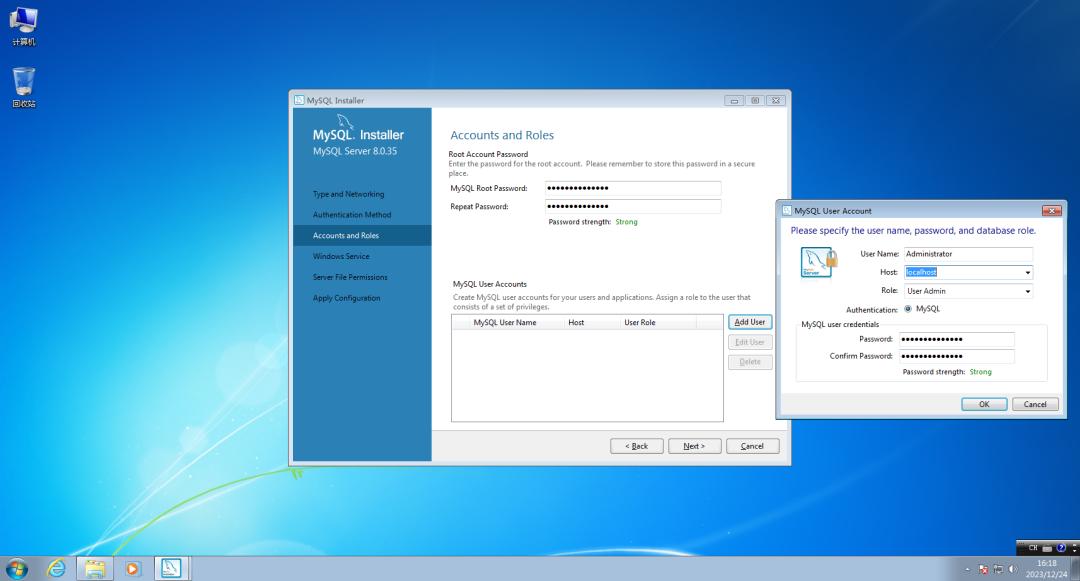Open the Role dropdown arrow
This screenshot has width=1080, height=581.
(x=1027, y=291)
